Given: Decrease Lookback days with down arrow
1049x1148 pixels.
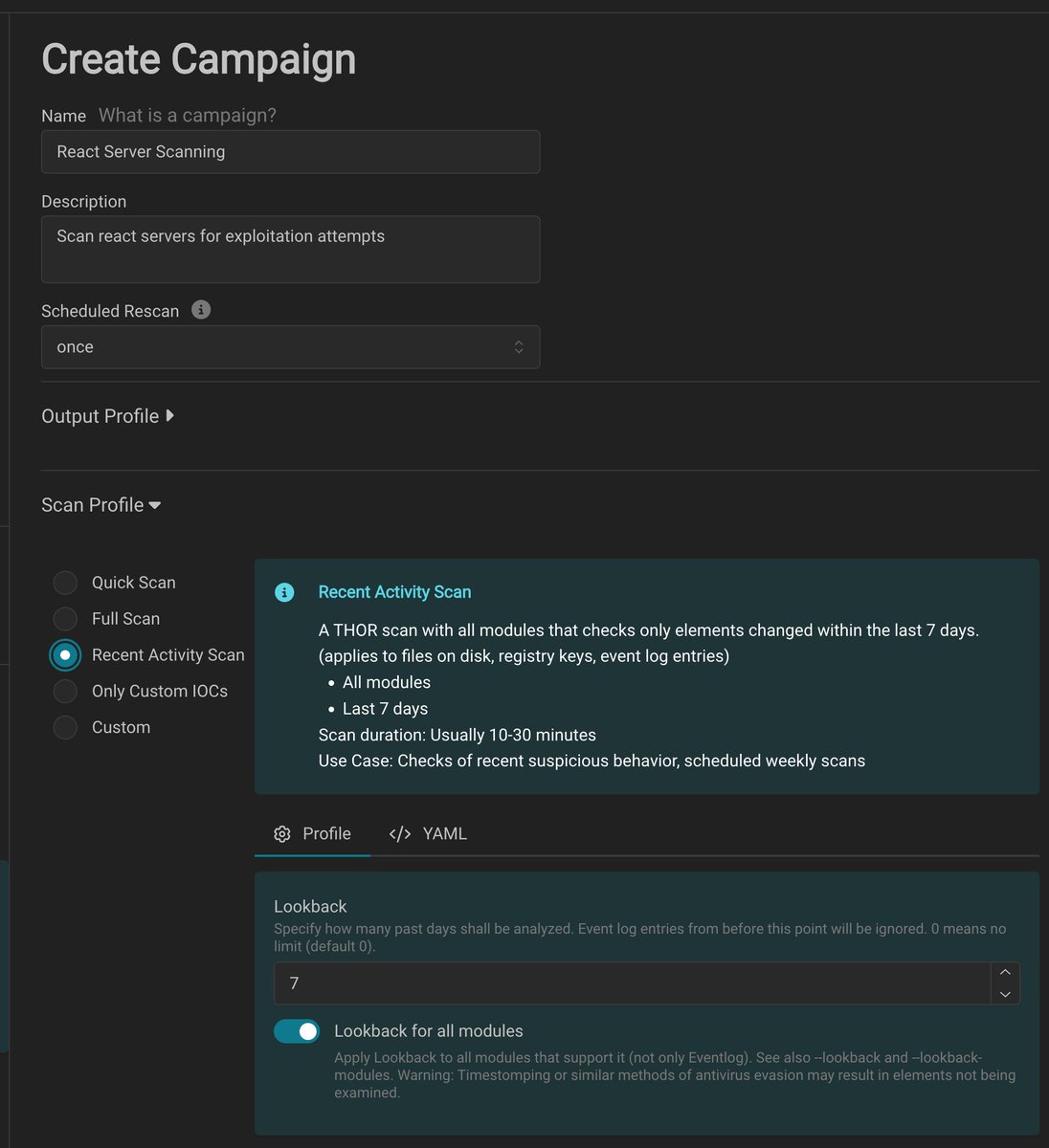Looking at the screenshot, I should [x=1005, y=994].
